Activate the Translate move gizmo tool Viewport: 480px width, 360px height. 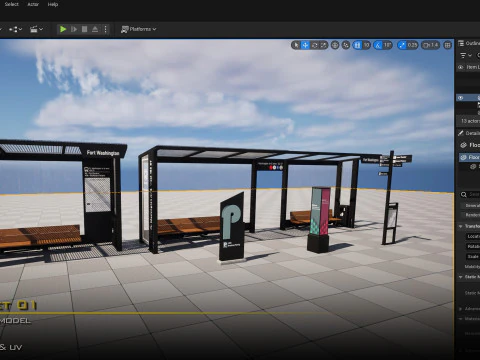(305, 45)
